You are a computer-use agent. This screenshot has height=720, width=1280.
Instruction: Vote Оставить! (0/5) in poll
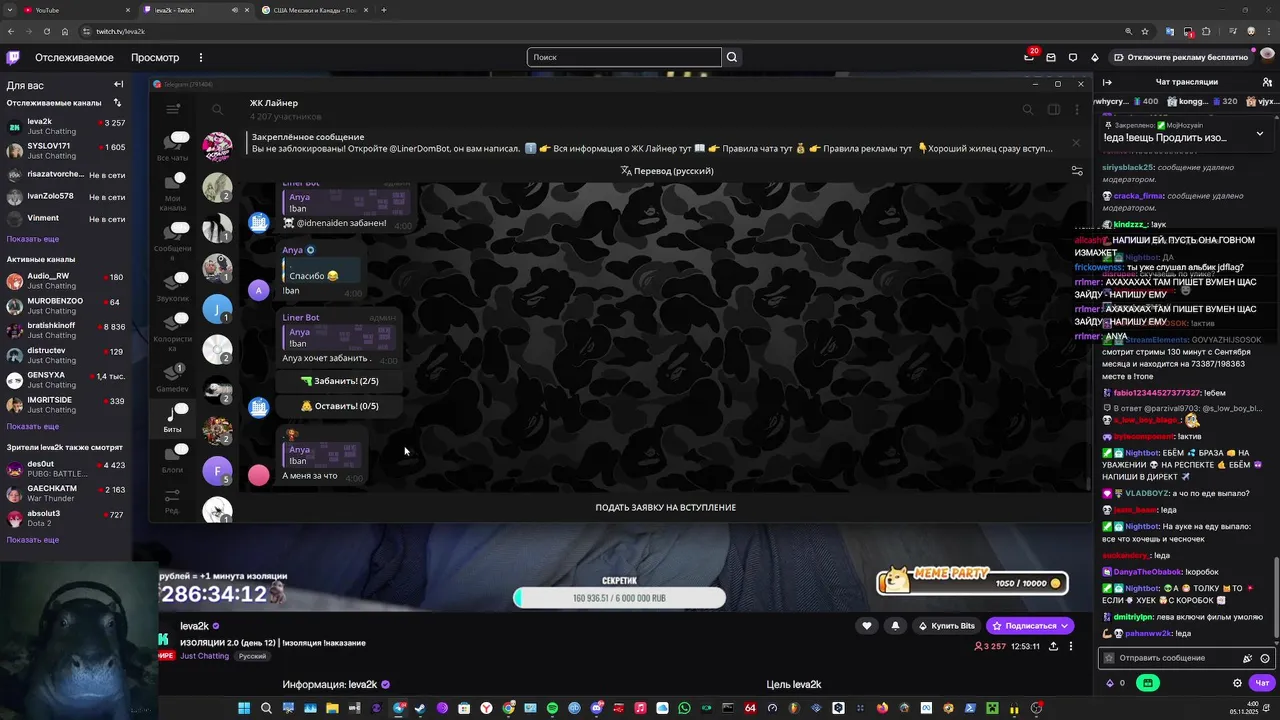click(339, 406)
